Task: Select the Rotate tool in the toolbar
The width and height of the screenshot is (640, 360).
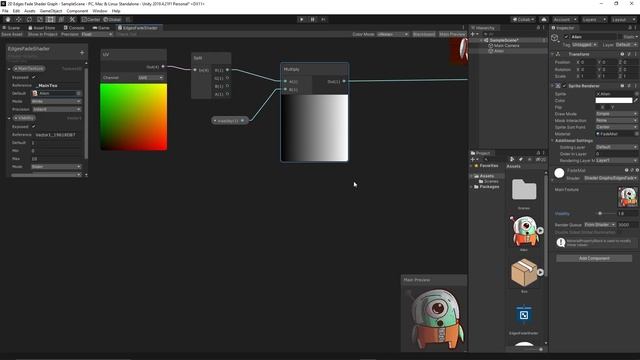Action: (29, 19)
